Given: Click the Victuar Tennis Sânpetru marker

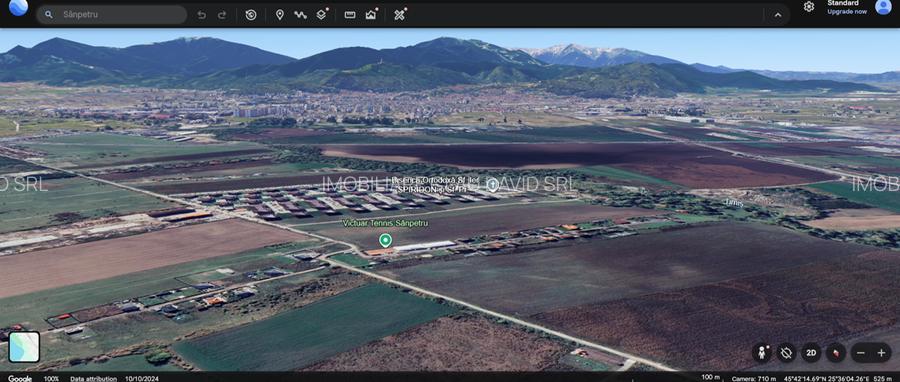Looking at the screenshot, I should [x=386, y=240].
